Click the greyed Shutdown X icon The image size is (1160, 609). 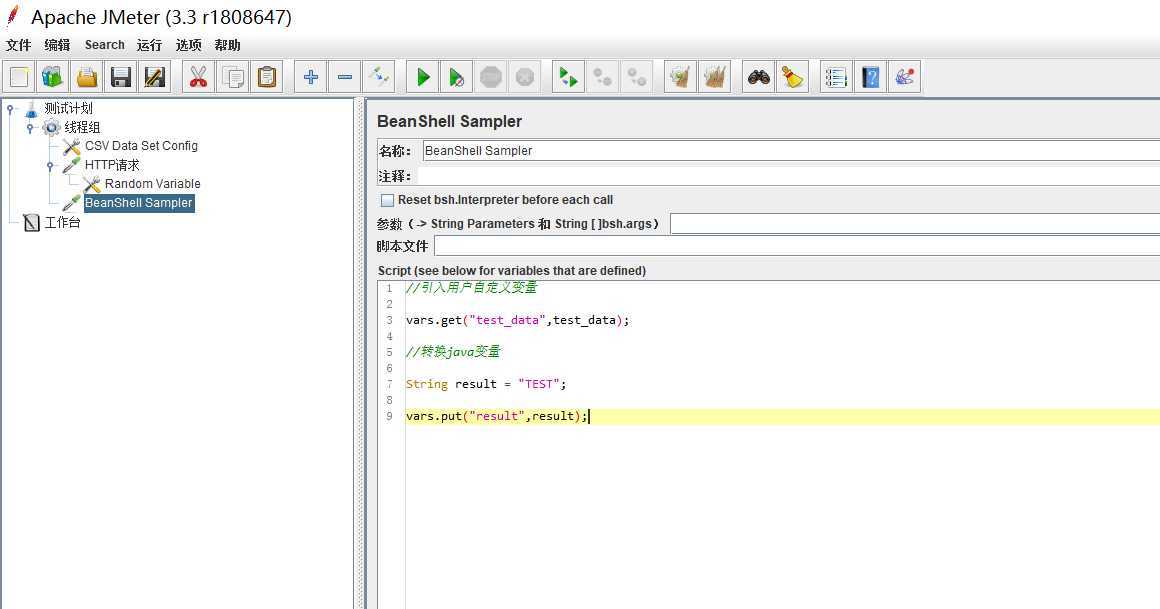525,77
